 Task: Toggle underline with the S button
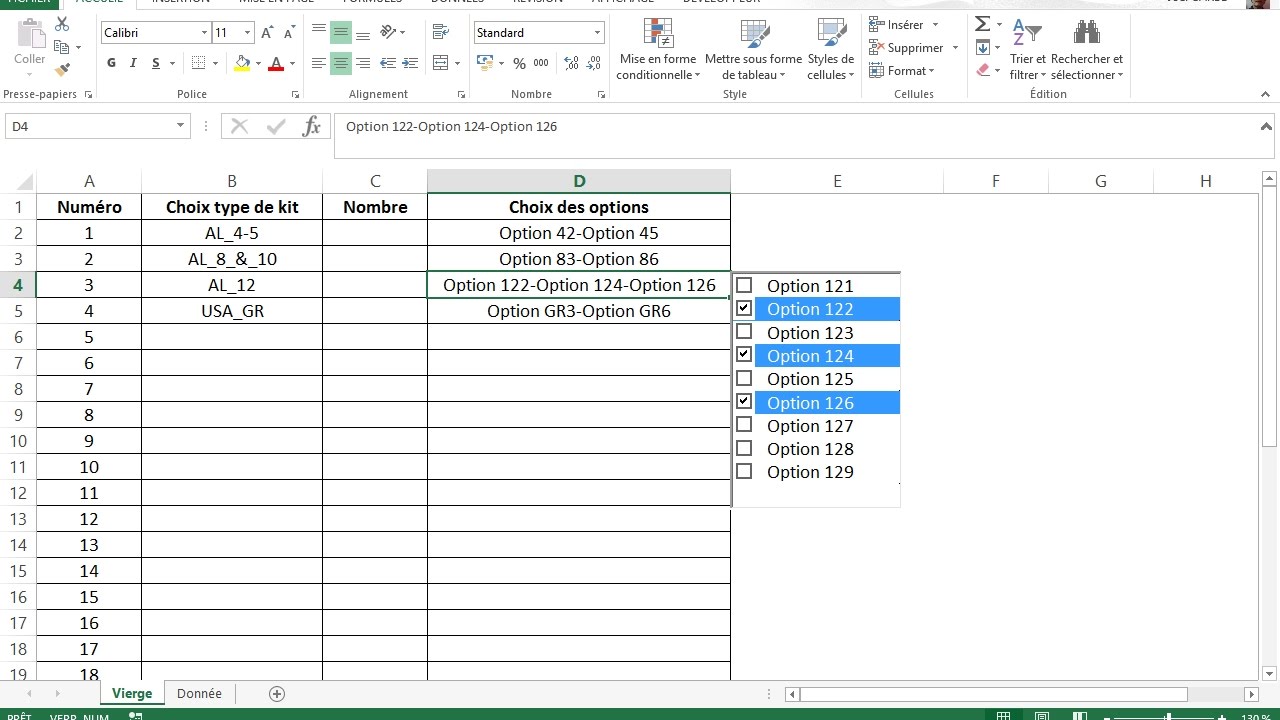point(156,63)
